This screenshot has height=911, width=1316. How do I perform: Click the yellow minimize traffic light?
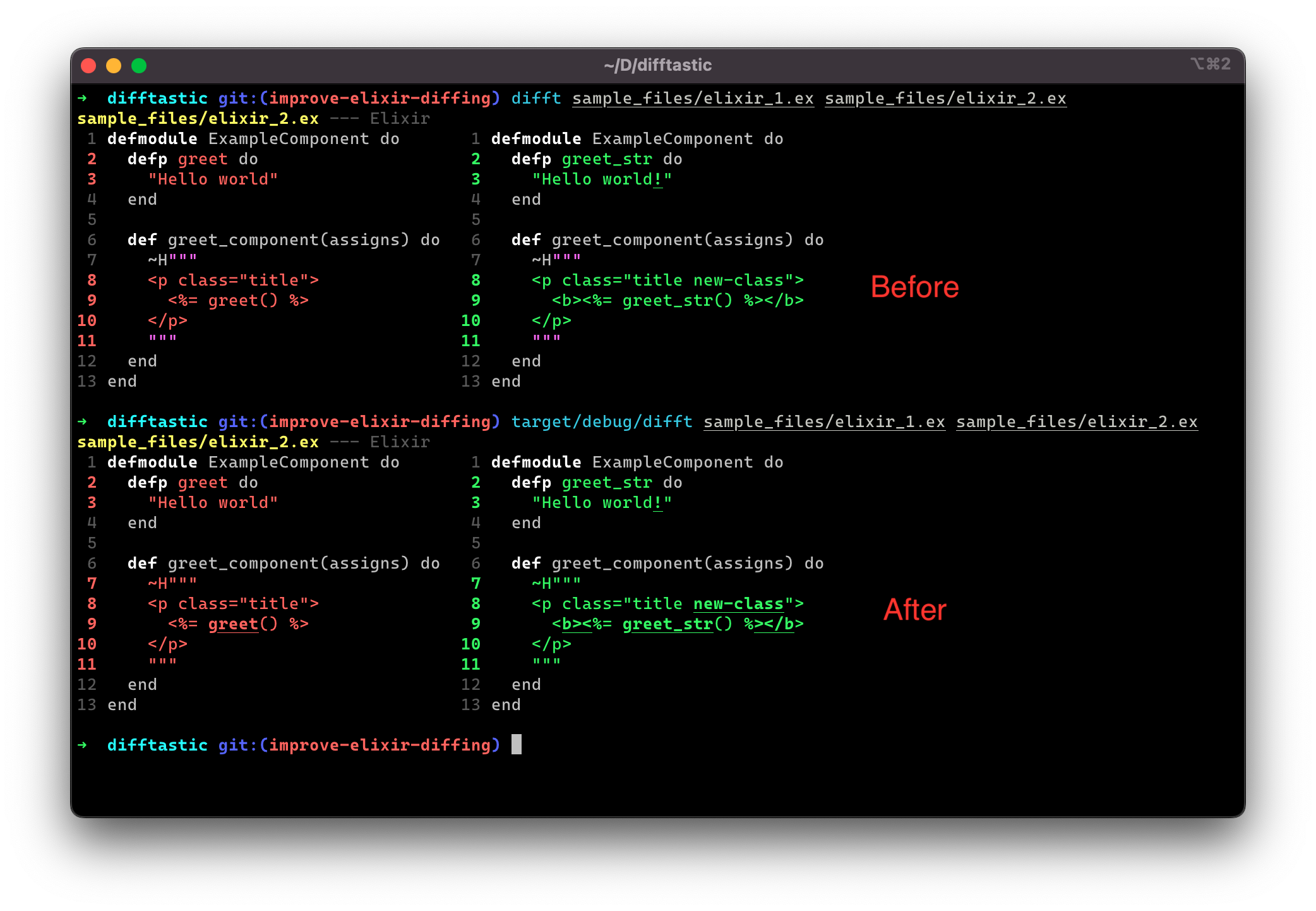click(x=114, y=65)
